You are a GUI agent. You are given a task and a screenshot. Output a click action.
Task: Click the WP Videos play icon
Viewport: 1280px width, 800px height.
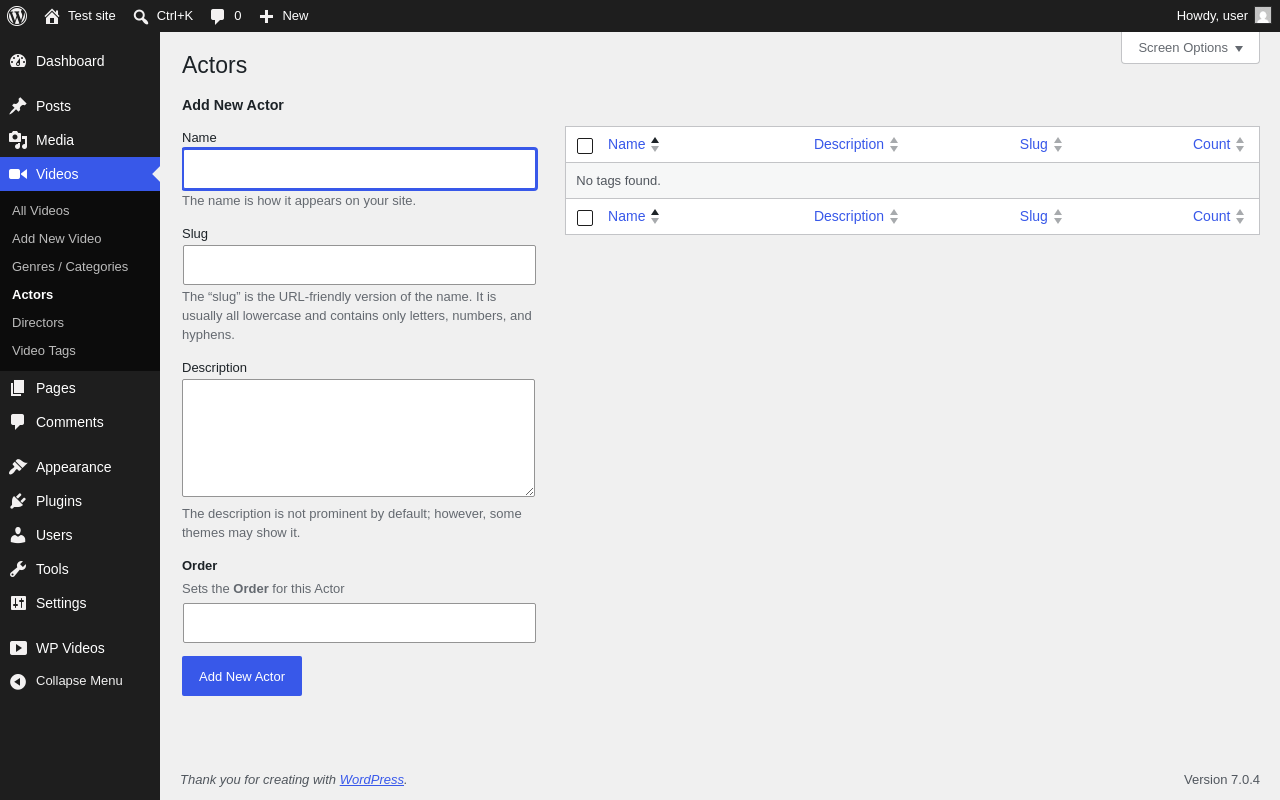18,648
